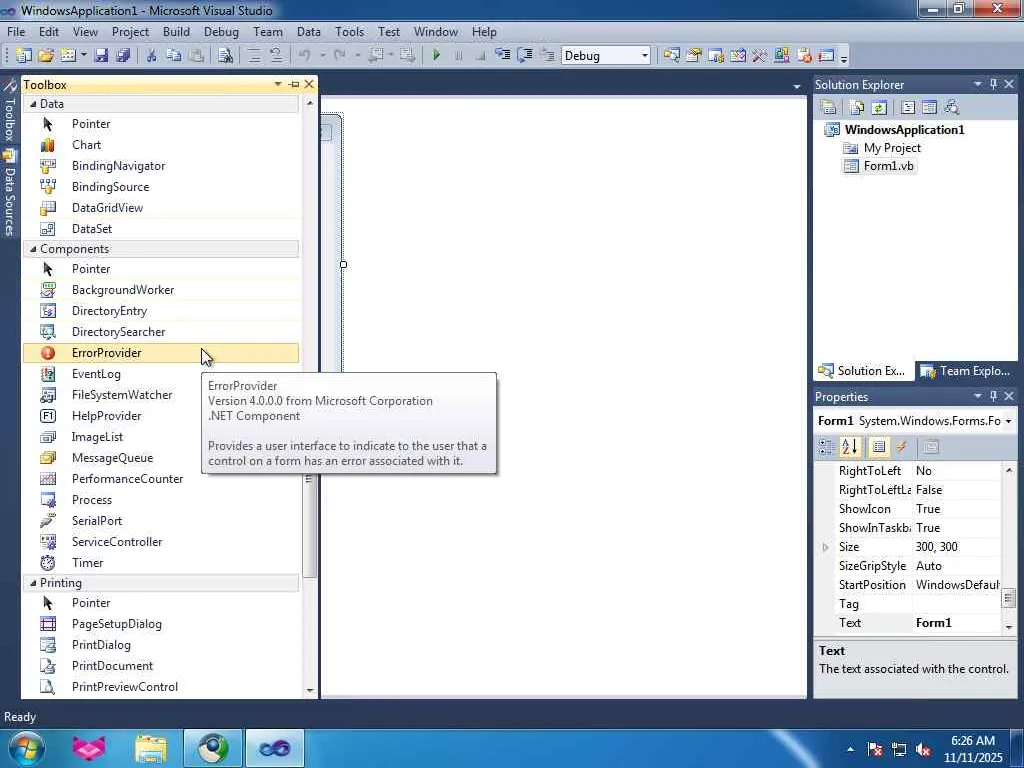Click Categorized view icon in Properties
This screenshot has height=768, width=1024.
tap(827, 447)
